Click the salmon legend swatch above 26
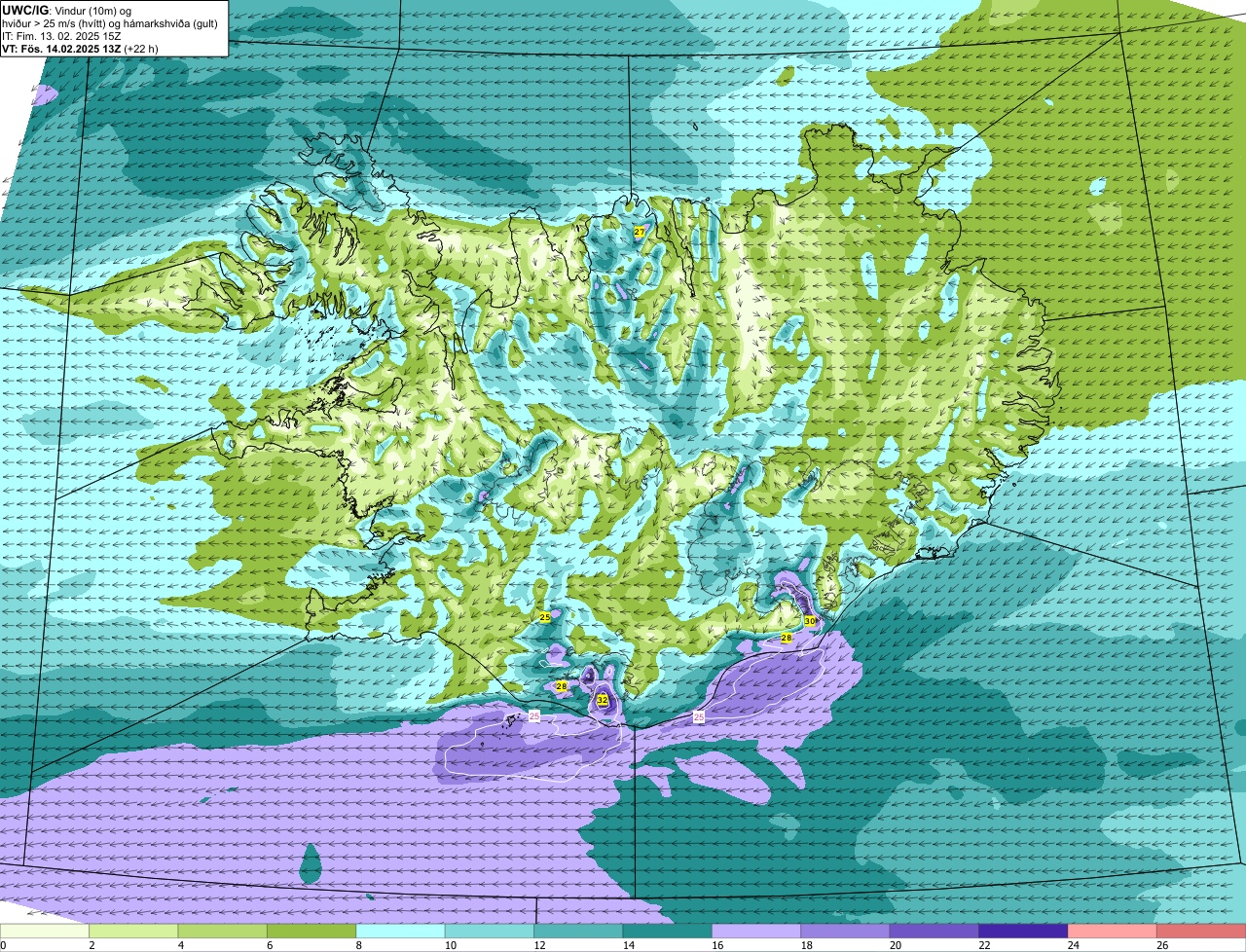Screen dimensions: 1246x952 click(1202, 932)
